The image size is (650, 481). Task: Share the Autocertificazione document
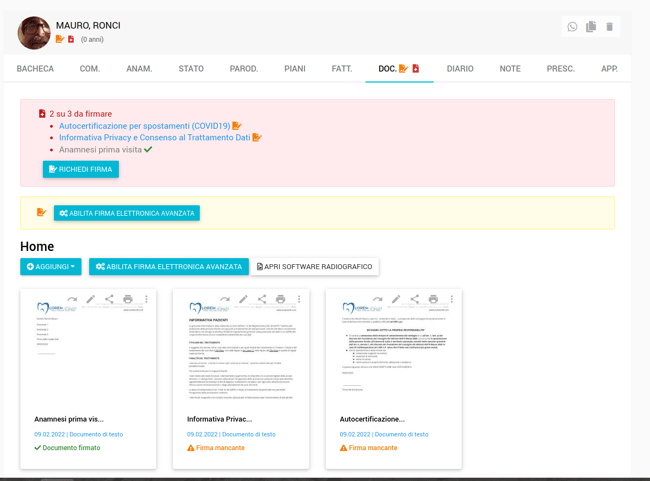click(x=415, y=299)
